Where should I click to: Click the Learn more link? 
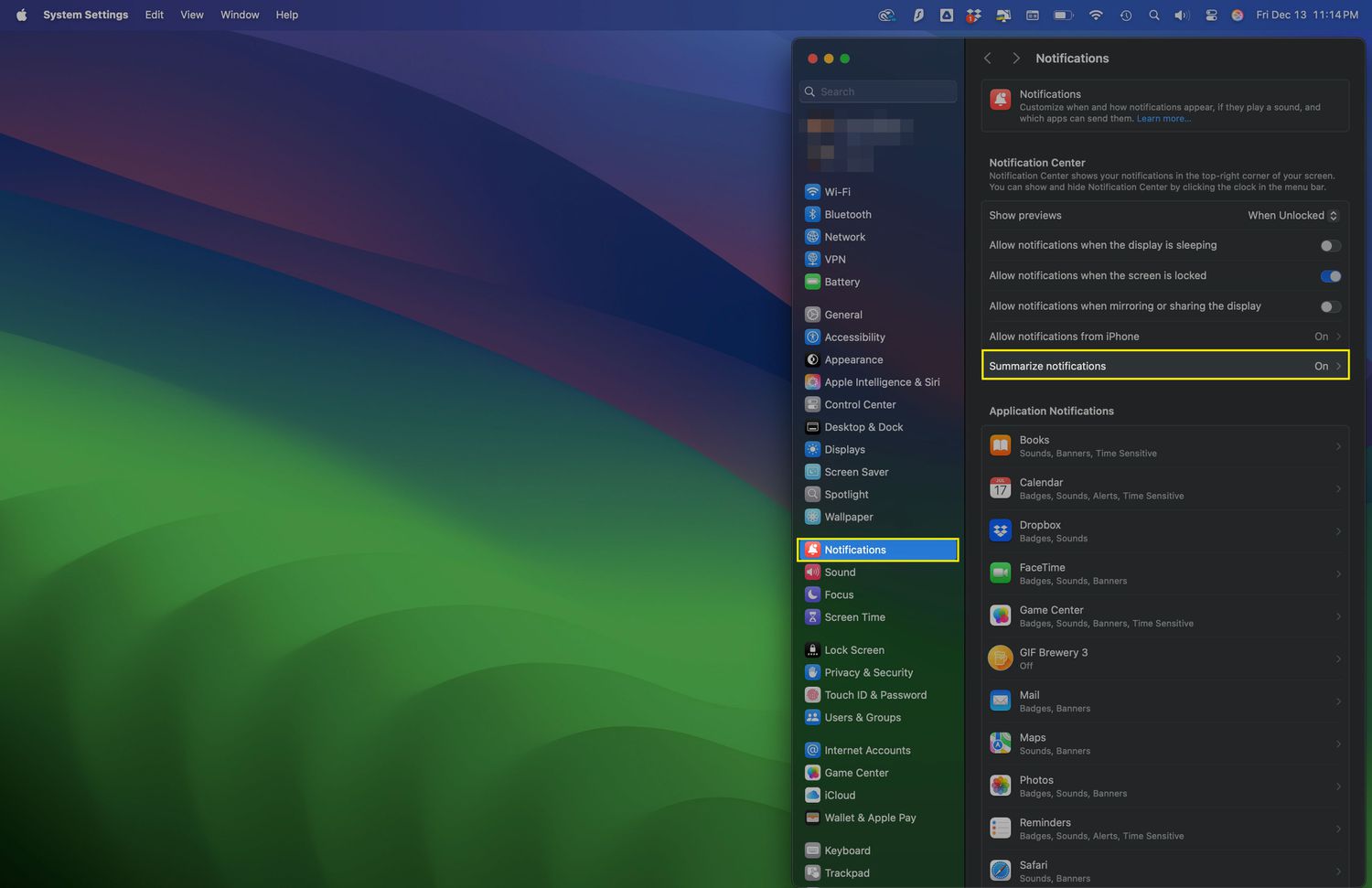coord(1163,119)
